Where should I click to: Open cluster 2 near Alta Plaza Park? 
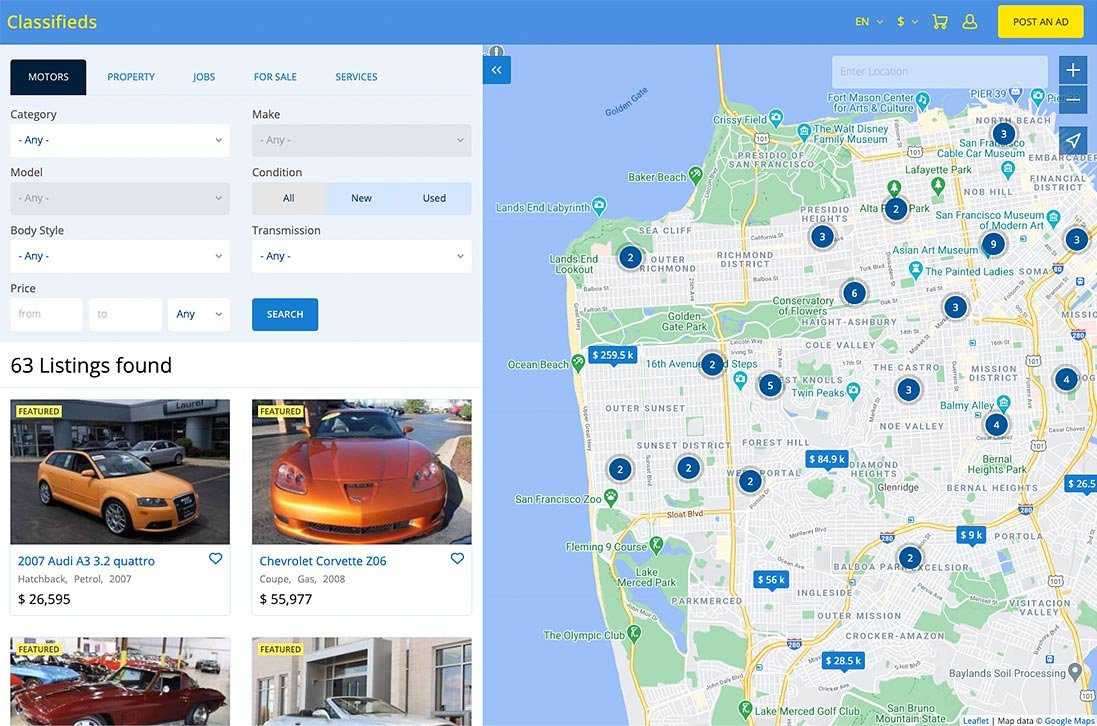[x=896, y=208]
